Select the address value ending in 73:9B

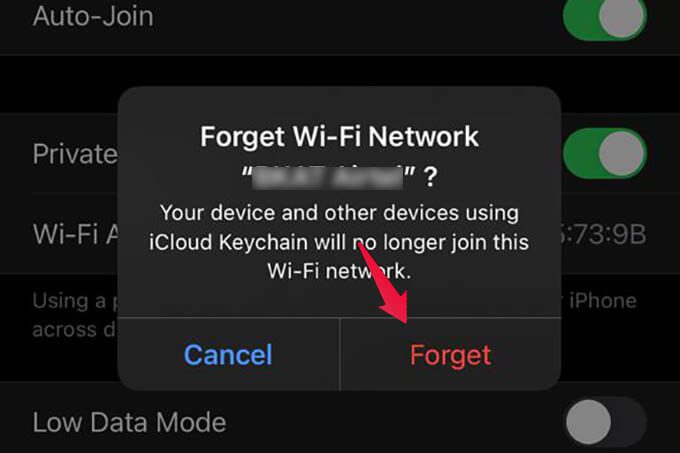(604, 235)
